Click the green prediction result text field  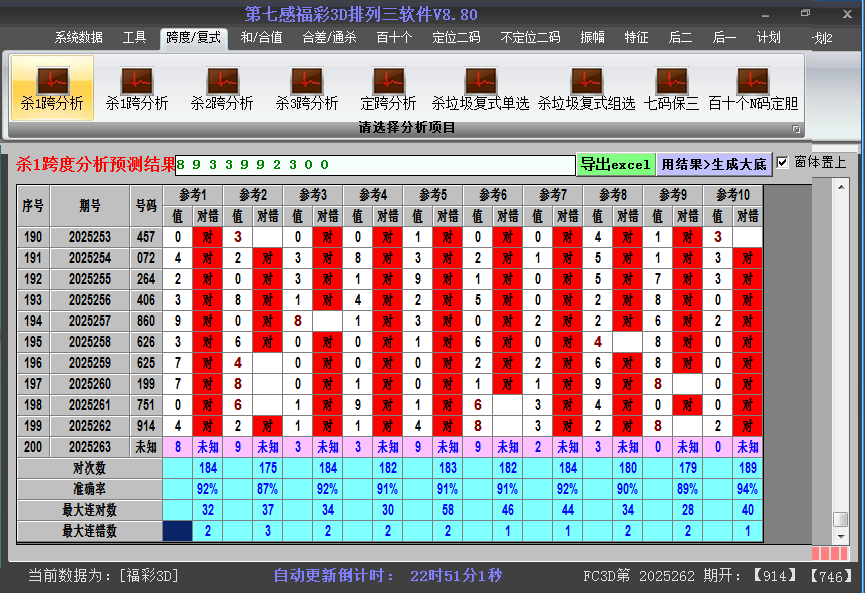tap(375, 164)
